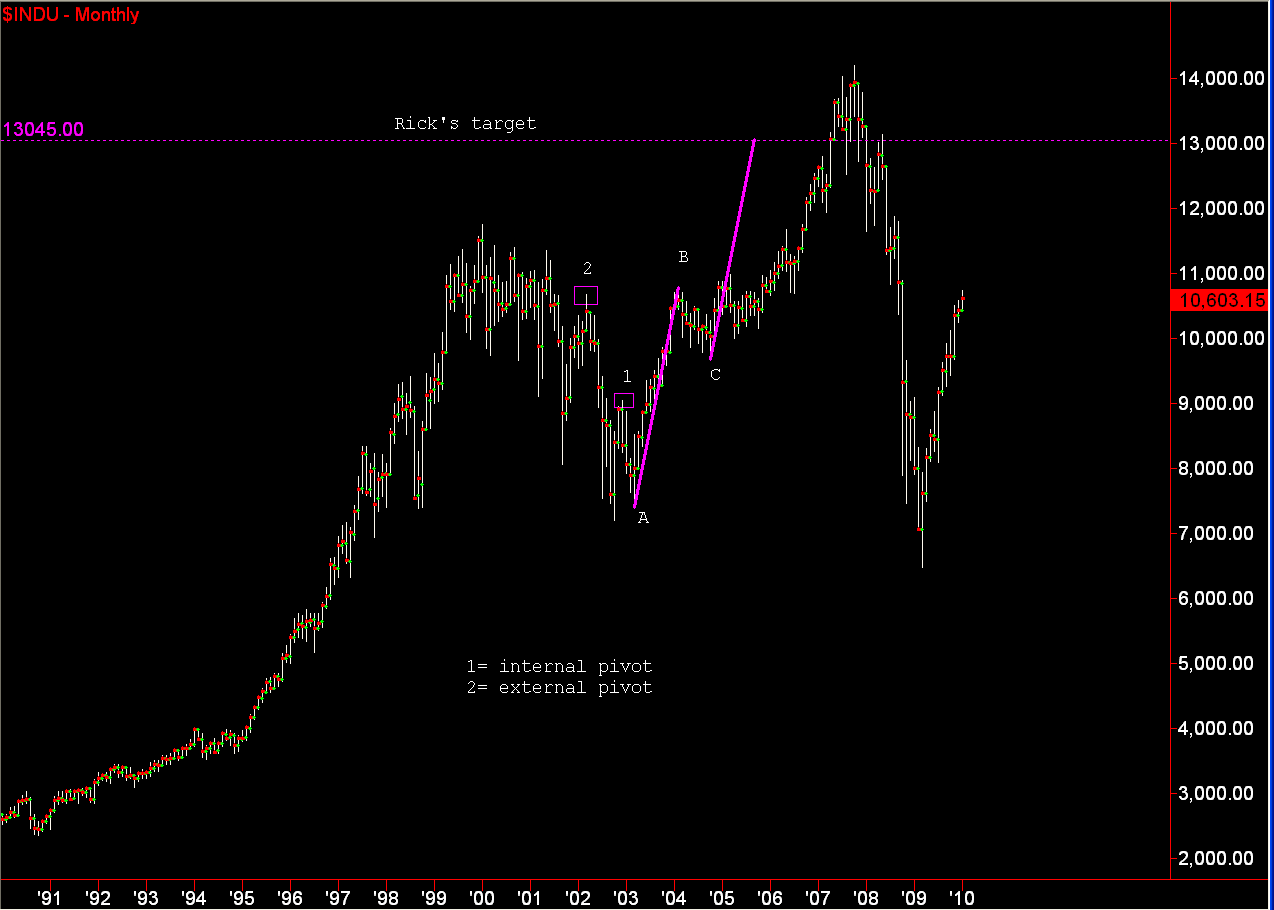This screenshot has height=910, width=1274.
Task: Click the '97 year label on time axis
Action: [x=338, y=896]
